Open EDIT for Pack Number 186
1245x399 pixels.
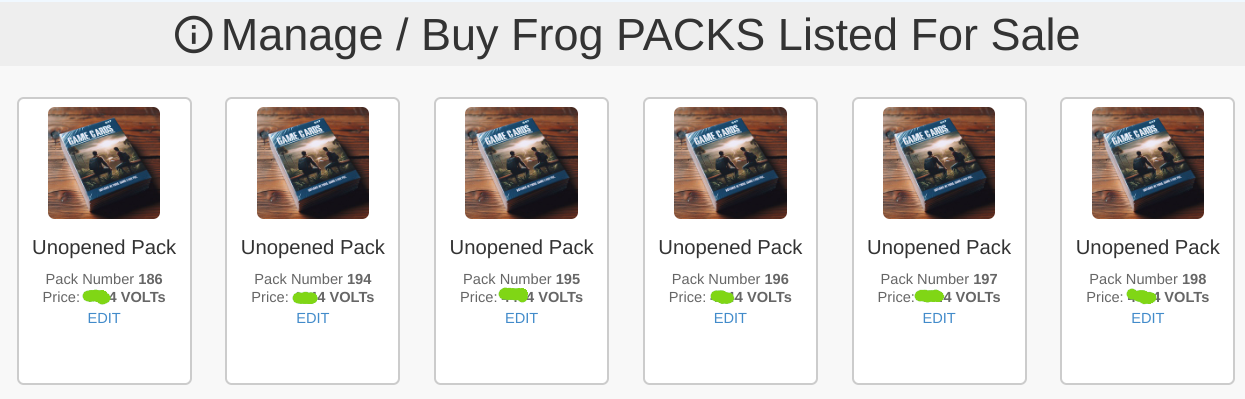(104, 318)
